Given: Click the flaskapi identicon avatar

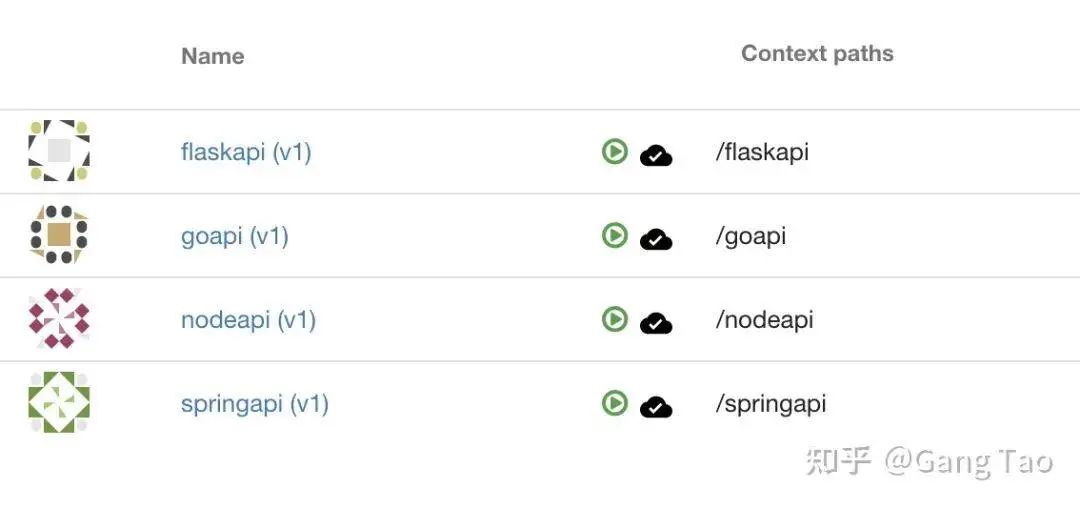Looking at the screenshot, I should 59,151.
